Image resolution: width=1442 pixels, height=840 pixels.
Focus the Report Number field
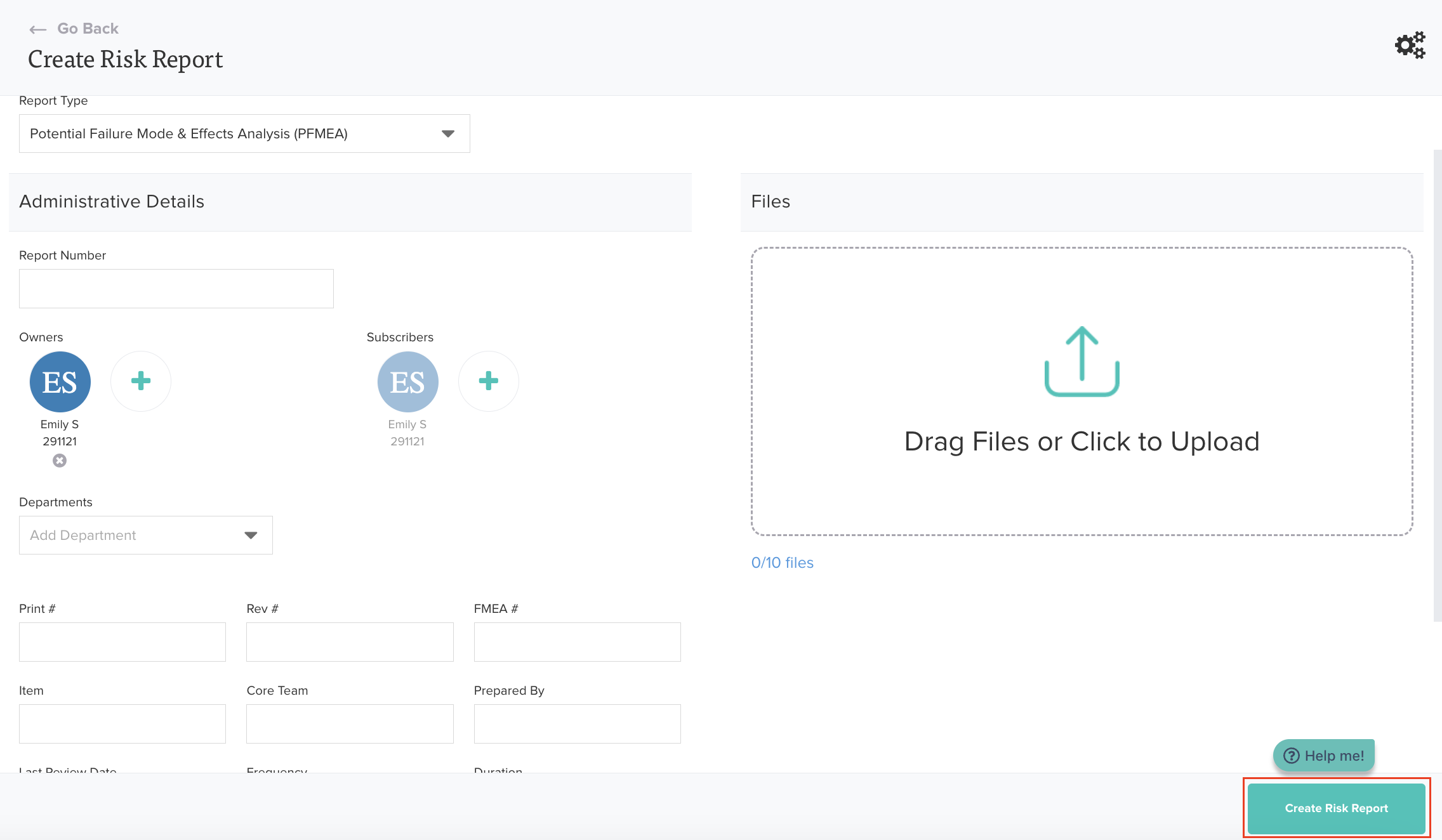point(176,289)
